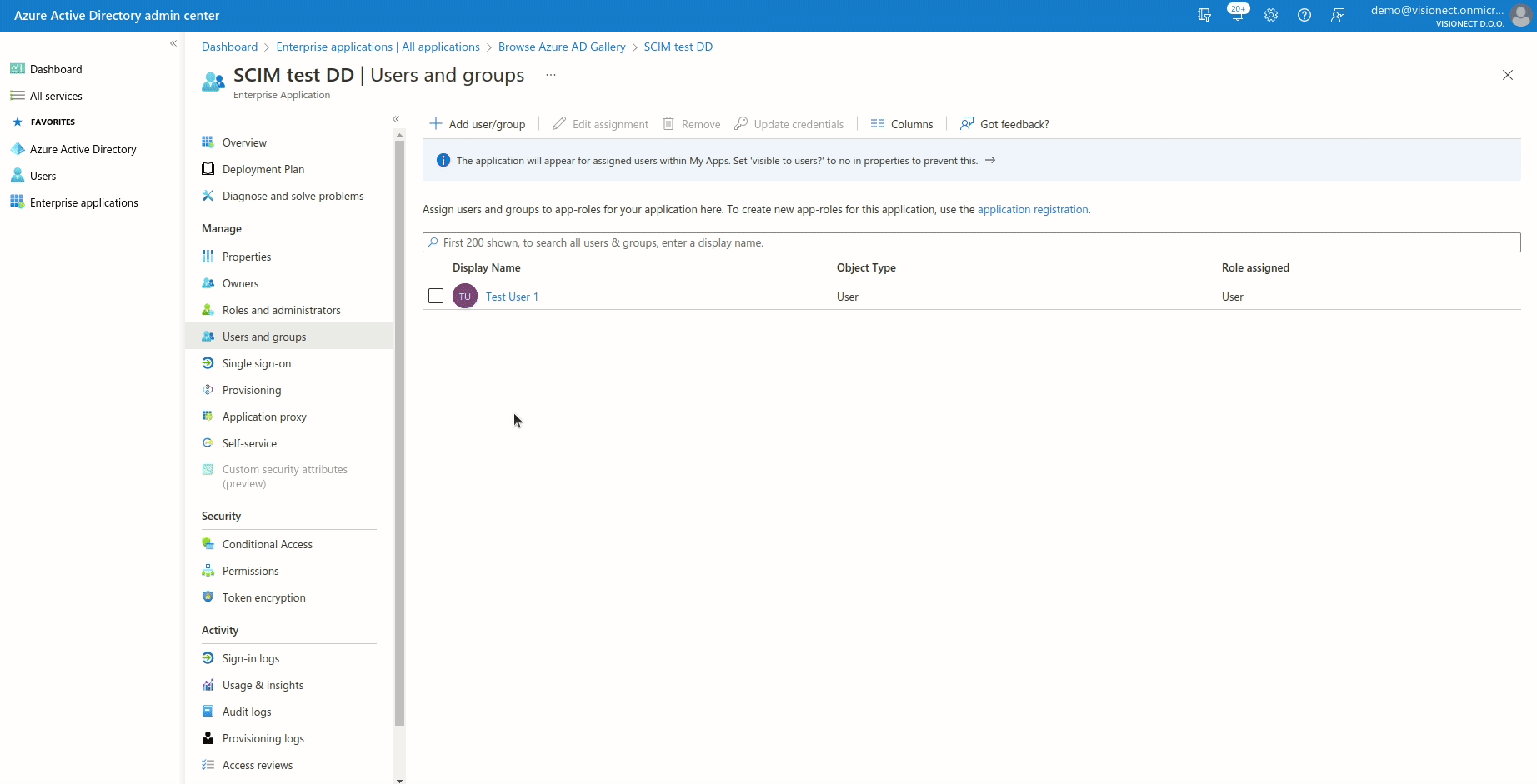Open the application registration link

coord(1034,209)
